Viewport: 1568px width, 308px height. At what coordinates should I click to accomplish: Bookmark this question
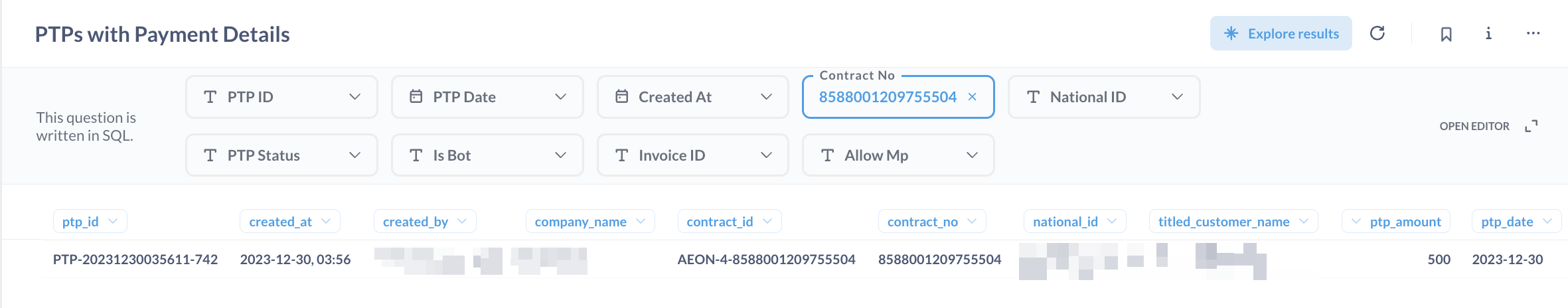(1446, 34)
